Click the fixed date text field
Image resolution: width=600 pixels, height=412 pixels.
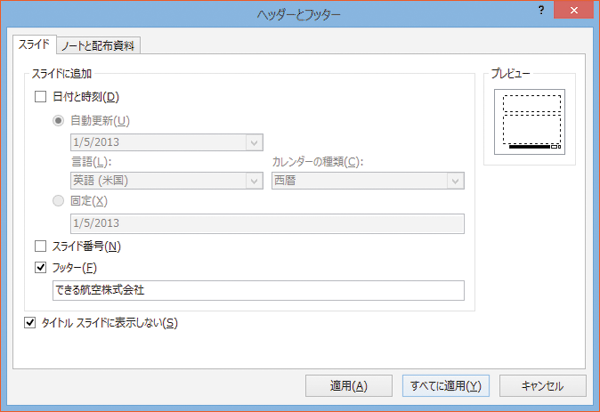pos(267,223)
